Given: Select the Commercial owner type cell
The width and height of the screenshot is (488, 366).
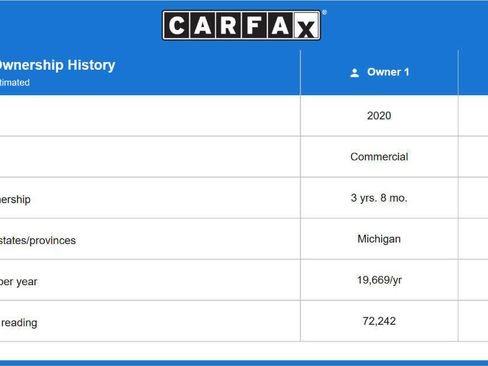Looking at the screenshot, I should [x=379, y=157].
